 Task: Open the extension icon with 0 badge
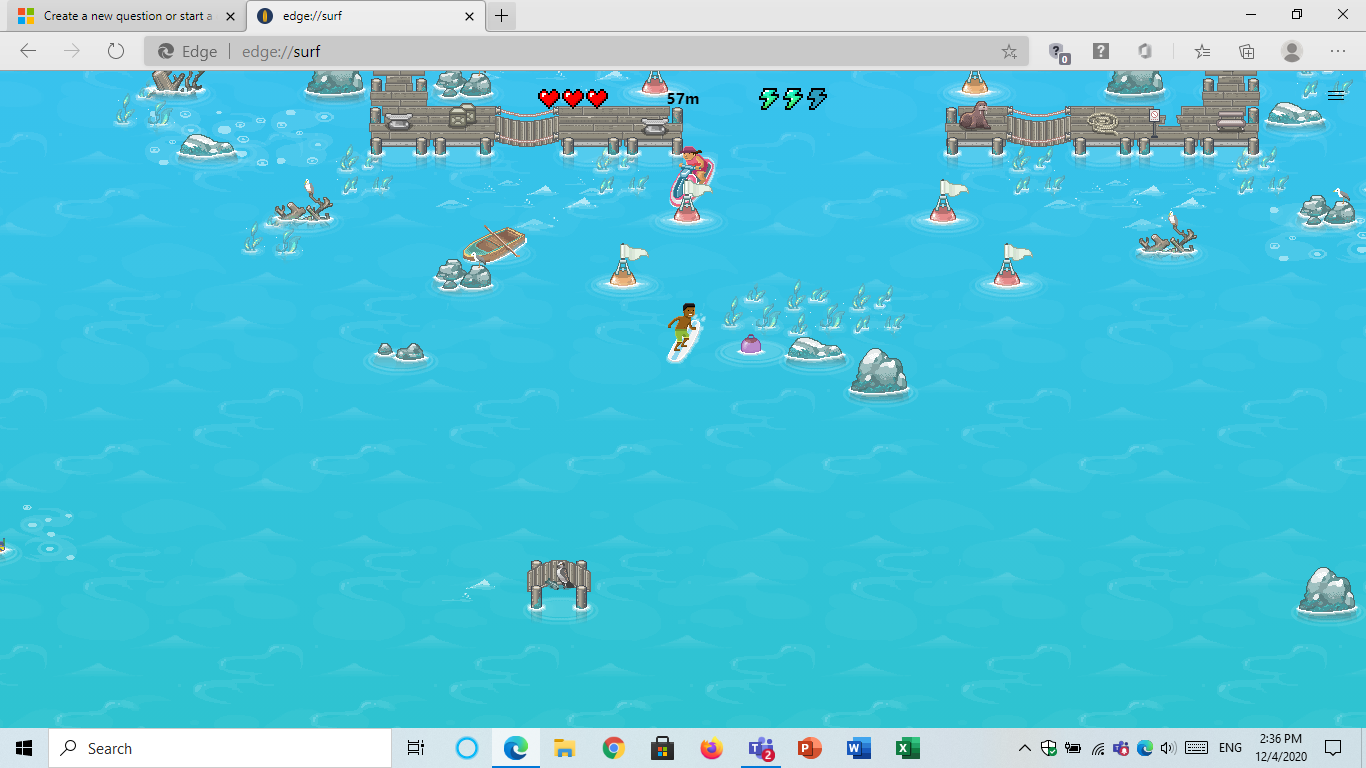(1058, 52)
